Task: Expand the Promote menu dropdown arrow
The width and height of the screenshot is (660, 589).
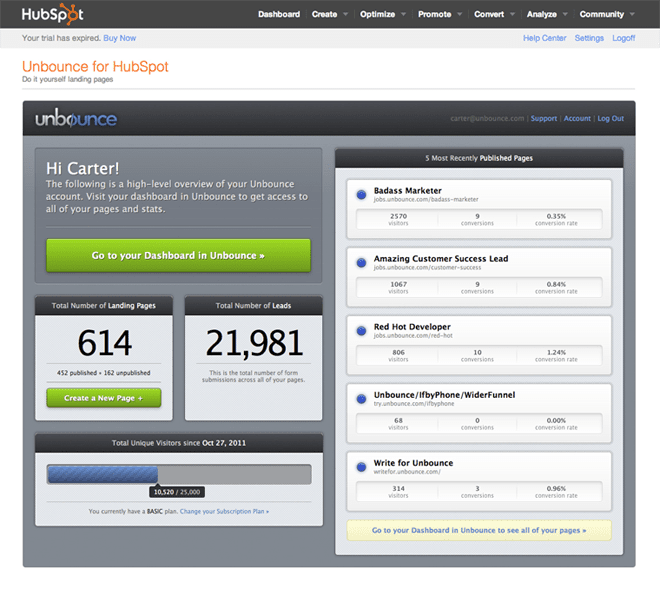Action: tap(460, 14)
